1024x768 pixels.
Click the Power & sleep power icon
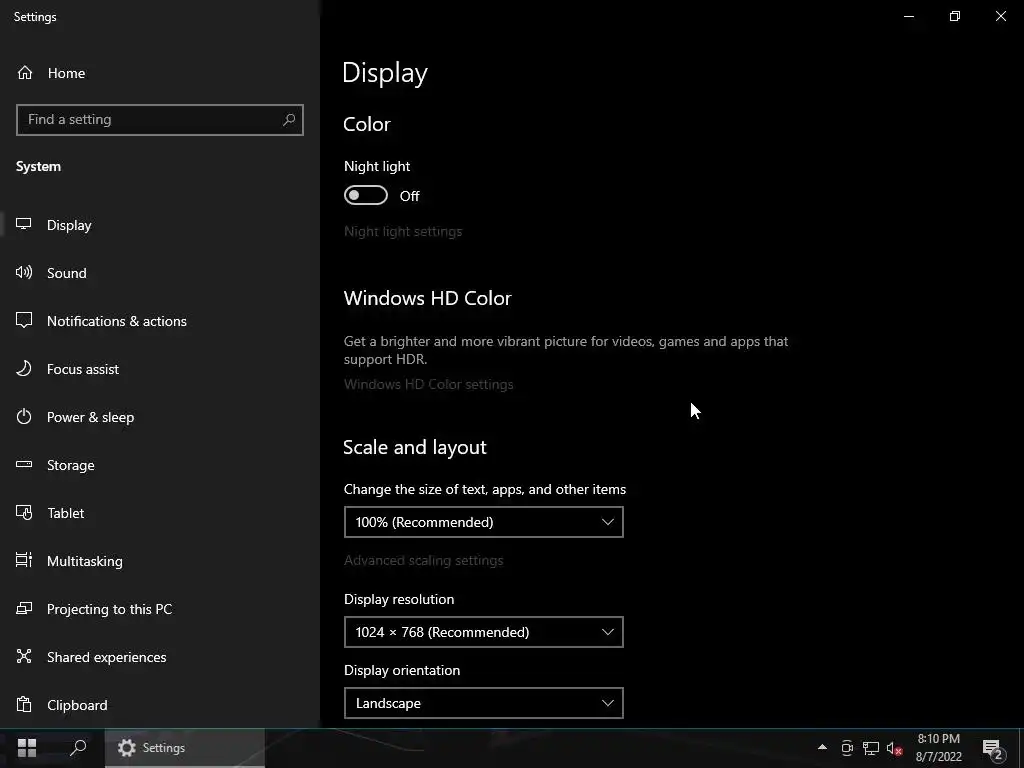click(24, 416)
